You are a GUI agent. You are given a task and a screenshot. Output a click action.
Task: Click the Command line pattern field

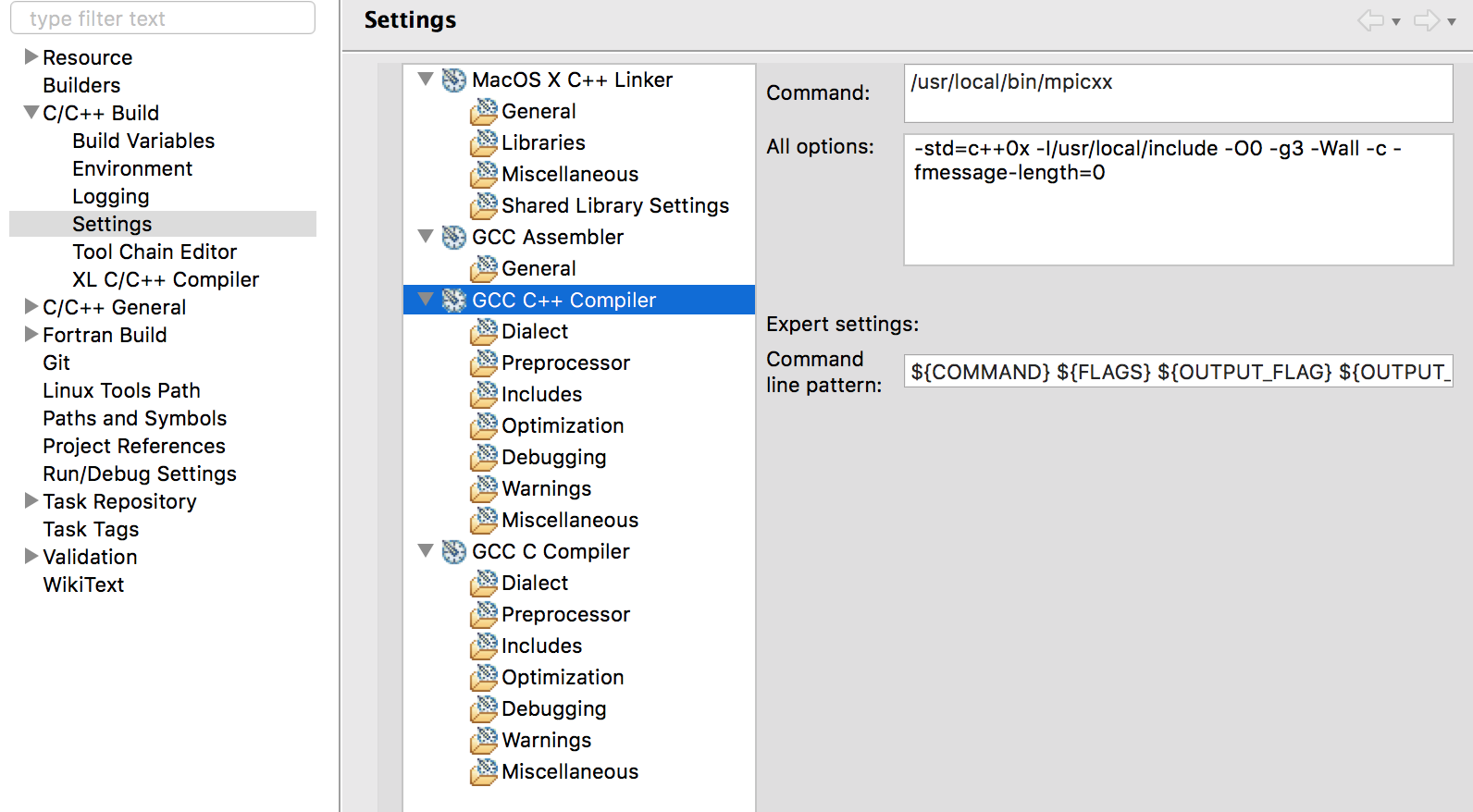[1178, 372]
